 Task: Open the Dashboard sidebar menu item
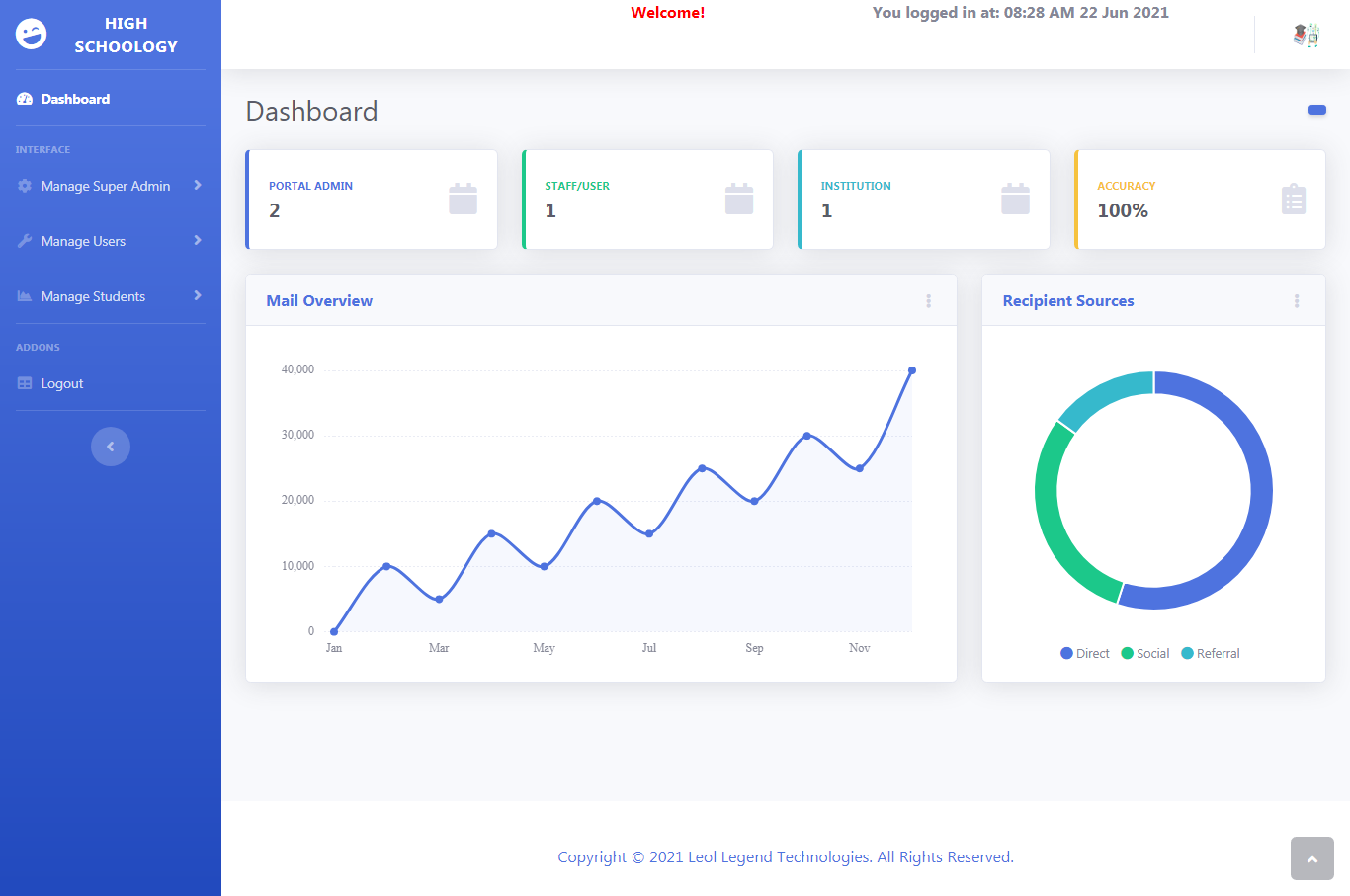[x=75, y=99]
